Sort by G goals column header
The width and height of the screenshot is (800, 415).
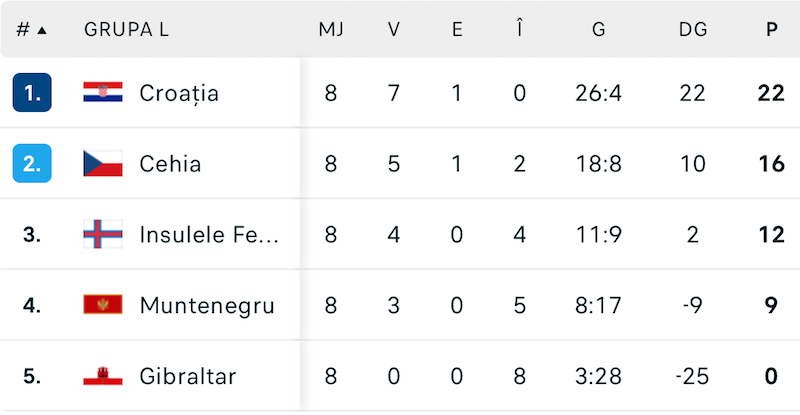point(598,30)
